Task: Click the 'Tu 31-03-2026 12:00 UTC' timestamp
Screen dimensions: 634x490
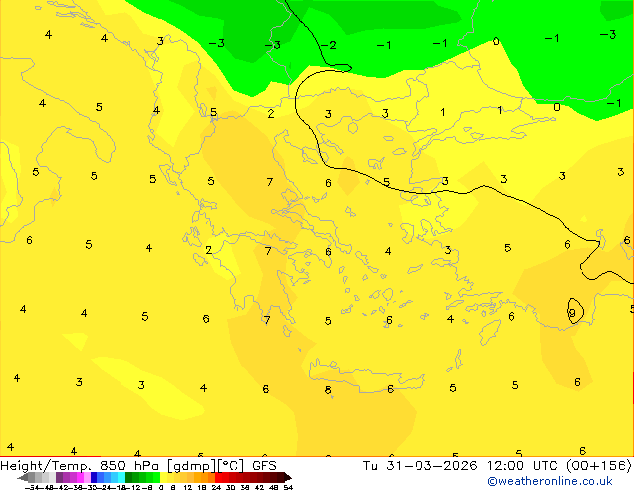Action: point(461,466)
